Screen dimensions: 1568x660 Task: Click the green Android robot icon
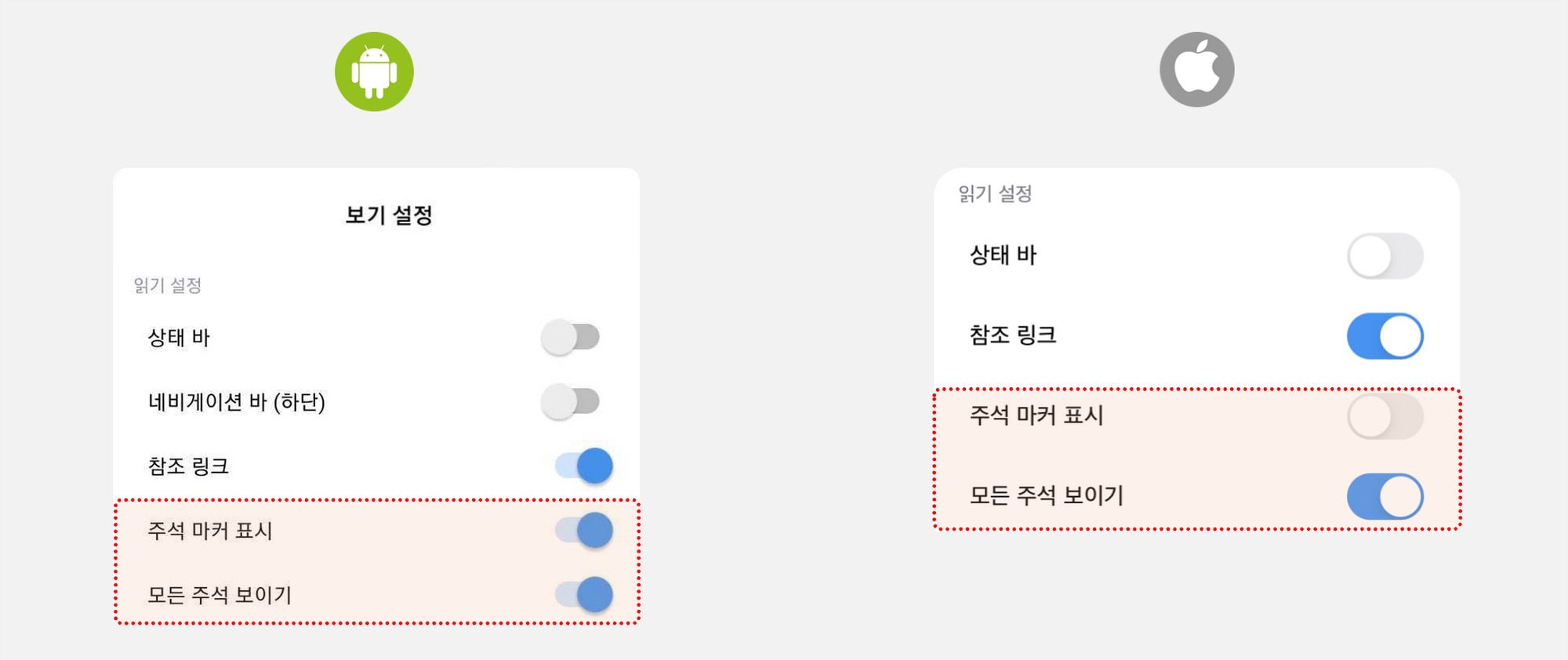374,71
